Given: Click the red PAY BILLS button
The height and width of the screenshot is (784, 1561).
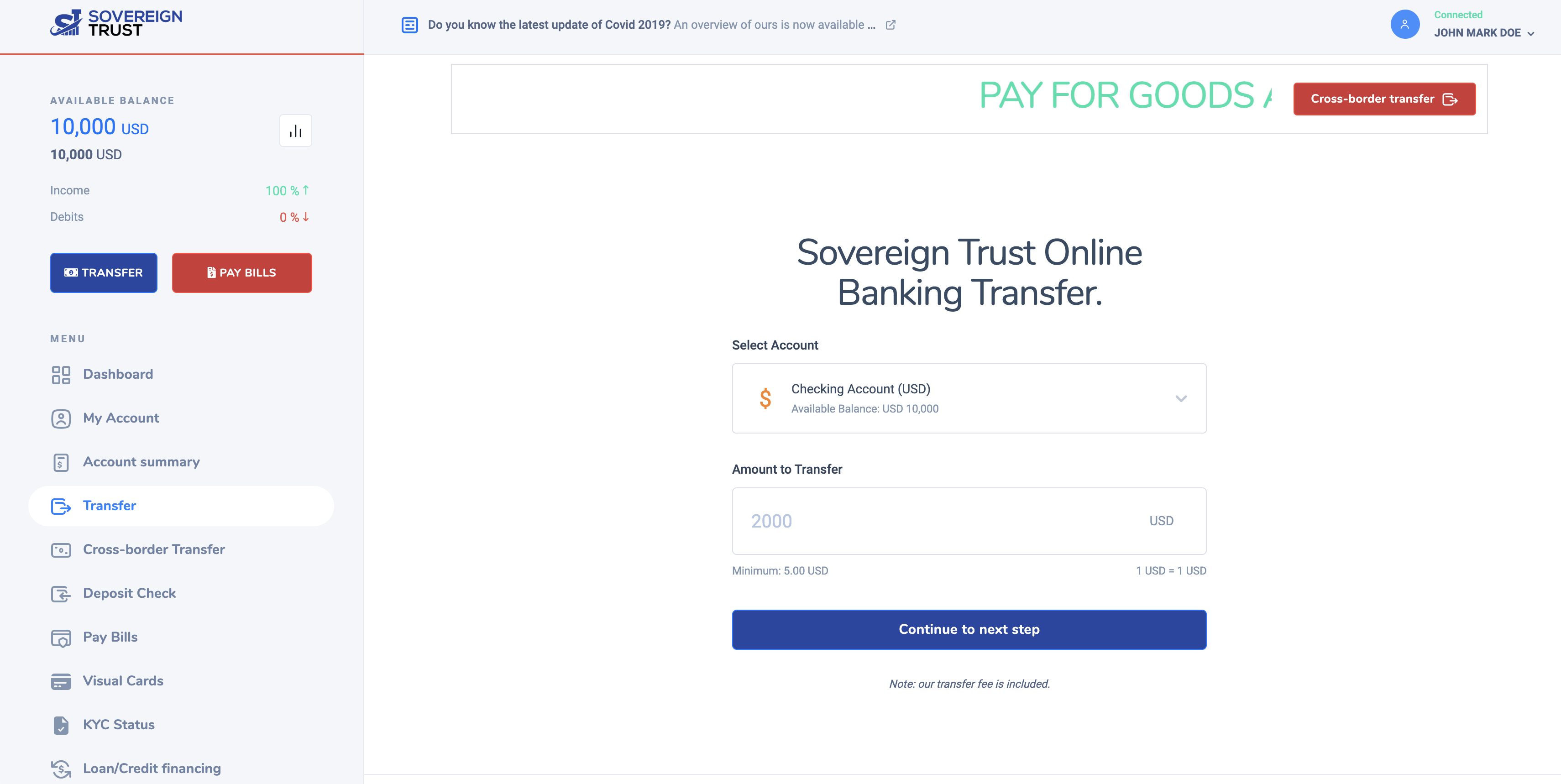Looking at the screenshot, I should (x=242, y=272).
